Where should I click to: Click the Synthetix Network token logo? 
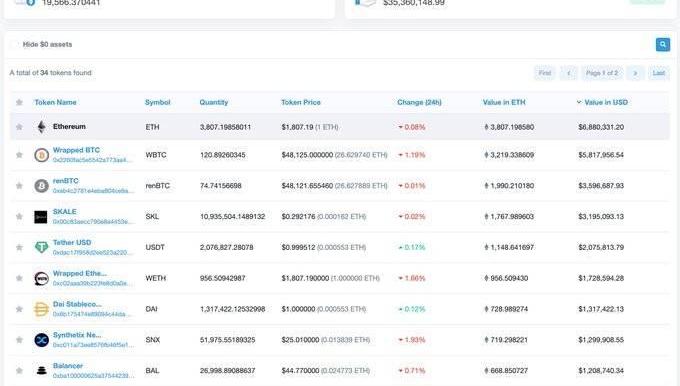[41, 340]
